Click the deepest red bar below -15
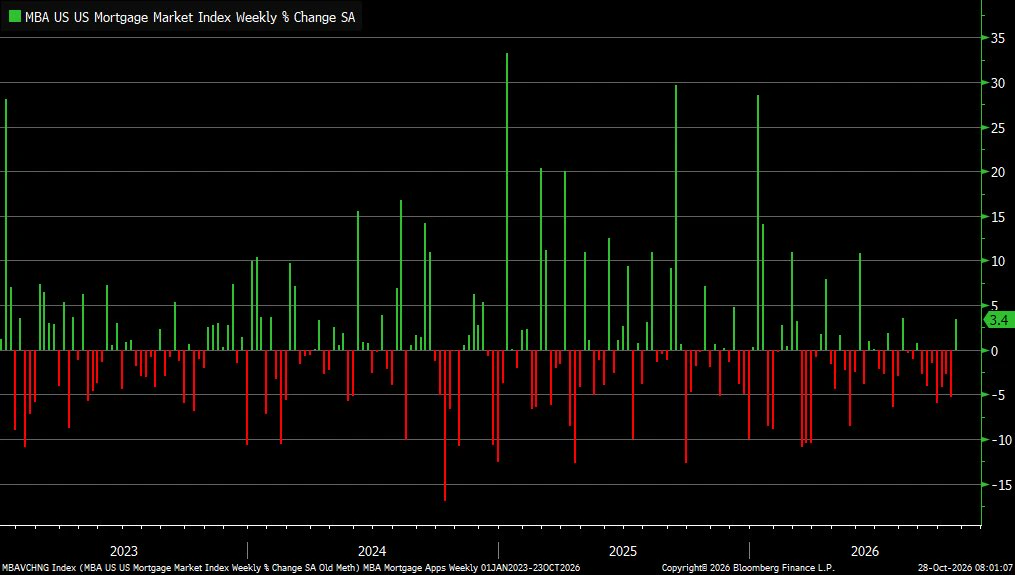 click(x=445, y=425)
